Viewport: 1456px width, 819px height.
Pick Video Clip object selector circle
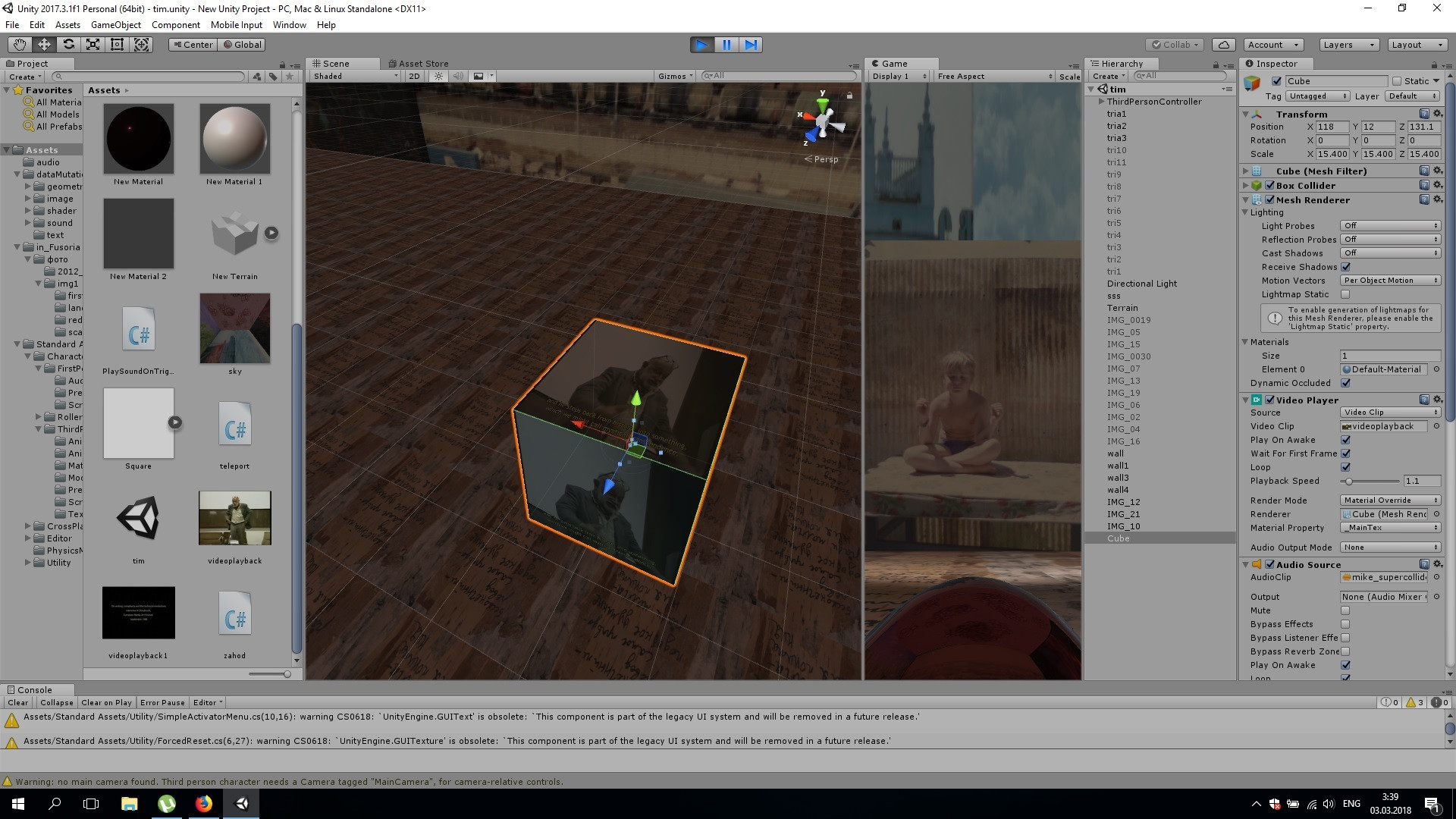point(1436,426)
